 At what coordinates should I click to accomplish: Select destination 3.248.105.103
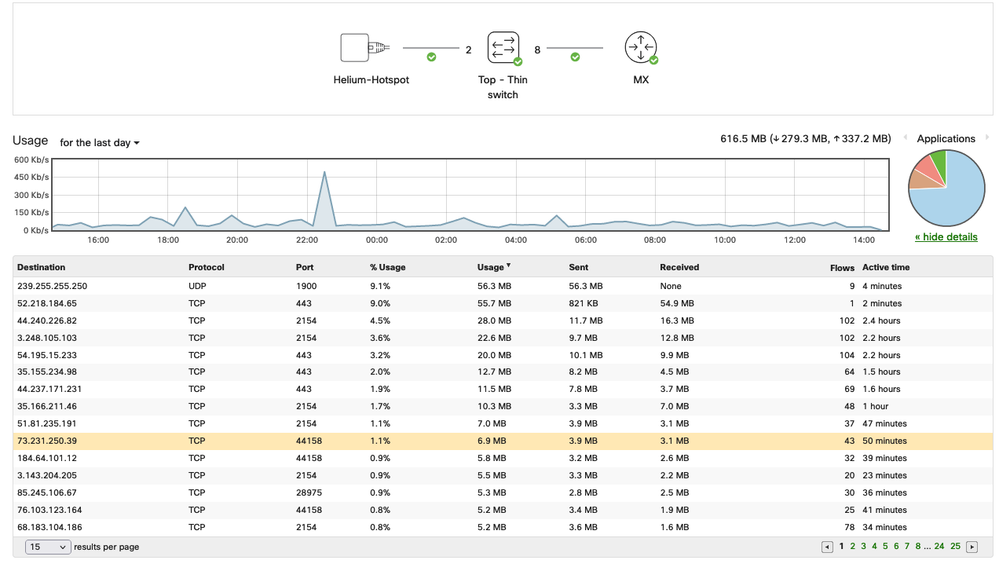click(47, 338)
